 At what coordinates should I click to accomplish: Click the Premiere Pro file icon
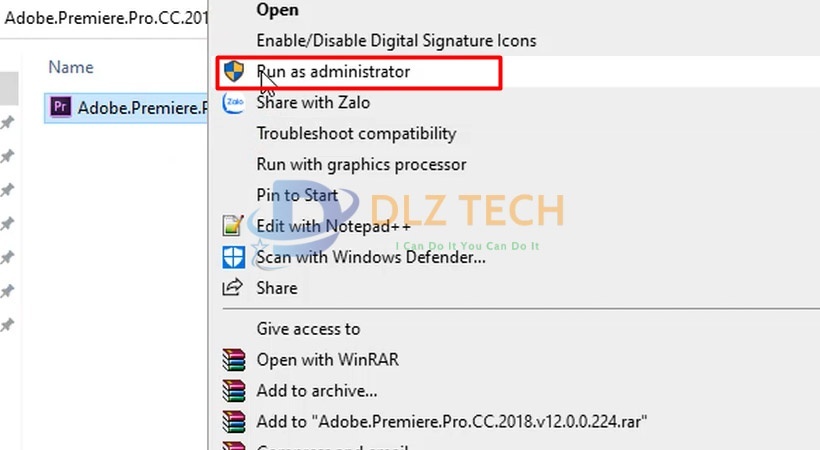[60, 108]
